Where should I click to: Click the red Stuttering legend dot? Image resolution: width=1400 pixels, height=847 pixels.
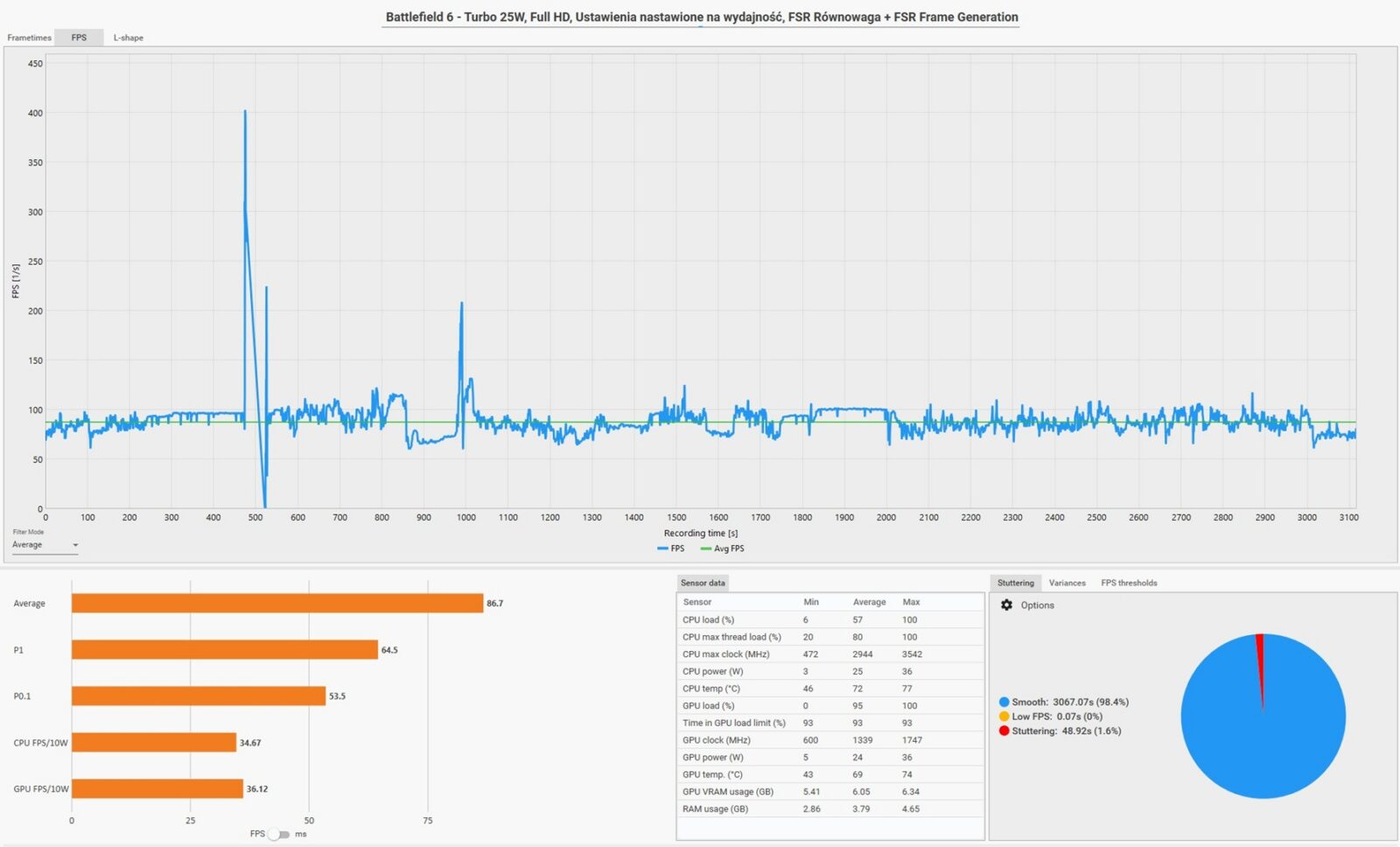point(1004,731)
